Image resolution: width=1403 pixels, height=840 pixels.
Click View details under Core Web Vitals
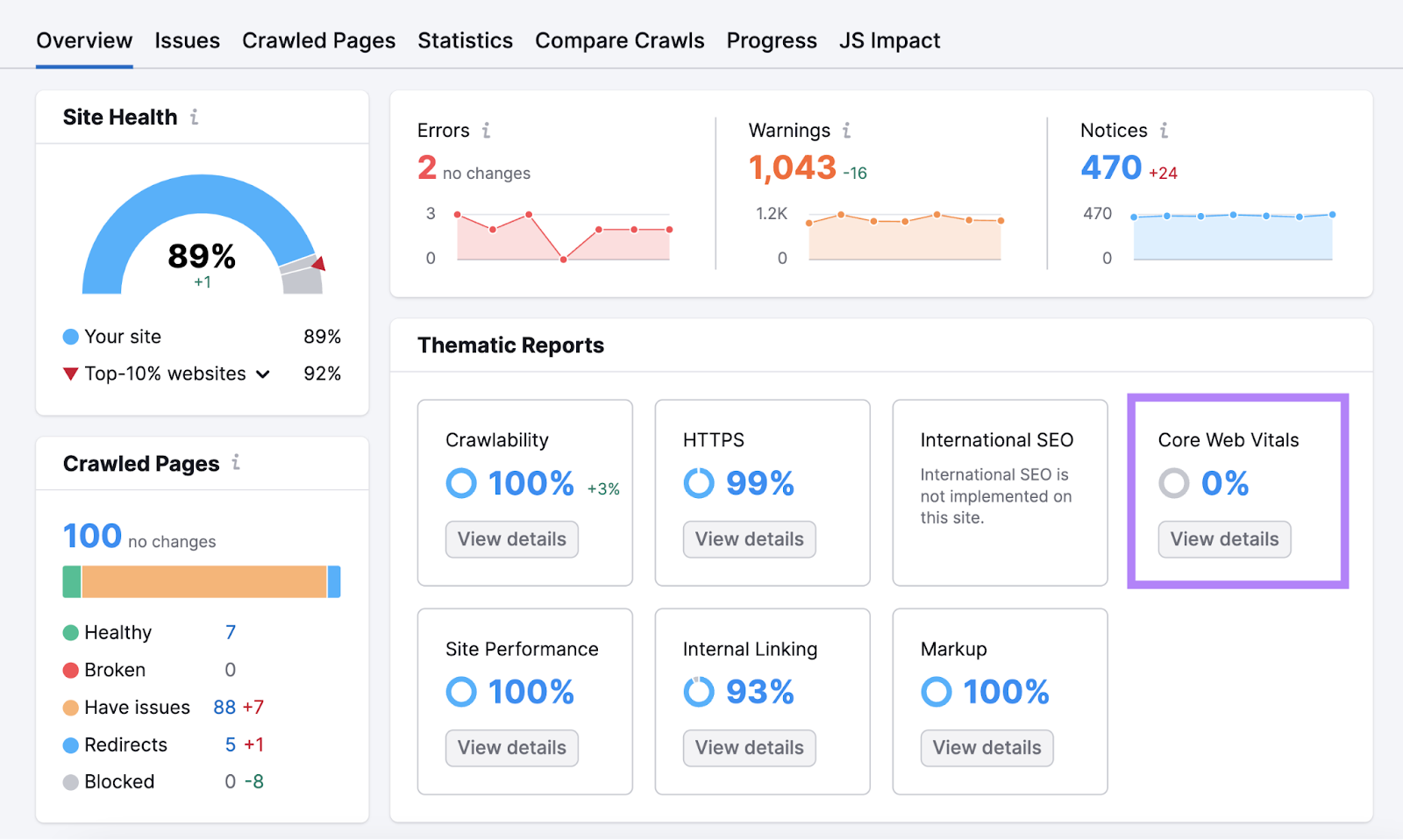tap(1223, 539)
